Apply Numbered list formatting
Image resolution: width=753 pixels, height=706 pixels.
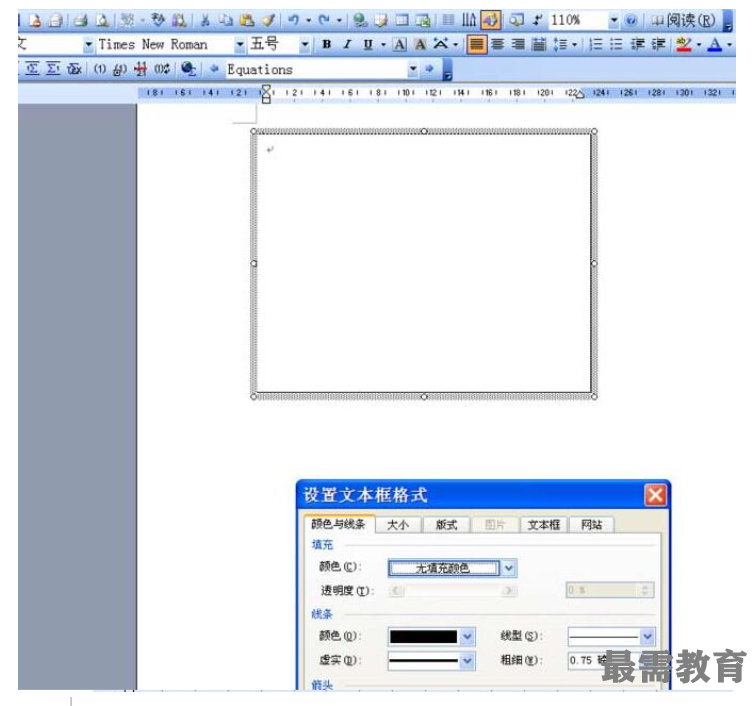596,45
